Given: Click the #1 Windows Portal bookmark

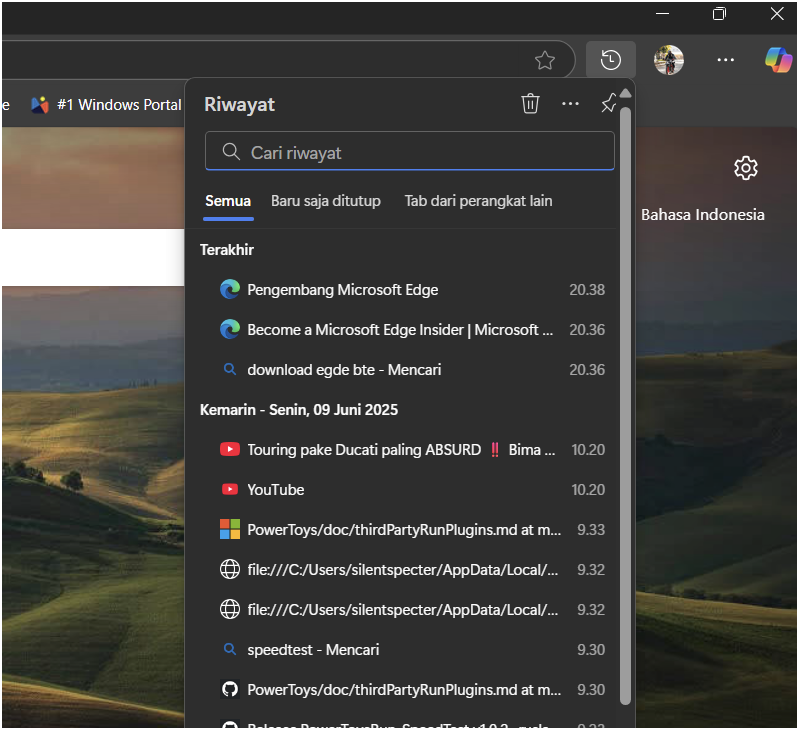Looking at the screenshot, I should (x=106, y=104).
